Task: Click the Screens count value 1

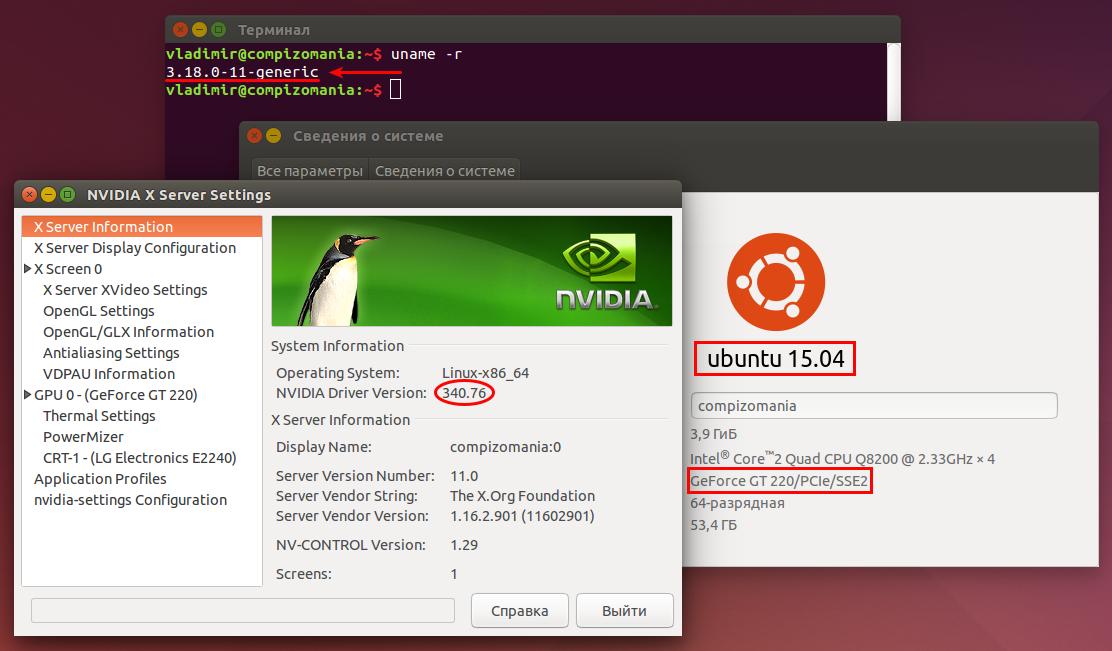Action: coord(454,574)
